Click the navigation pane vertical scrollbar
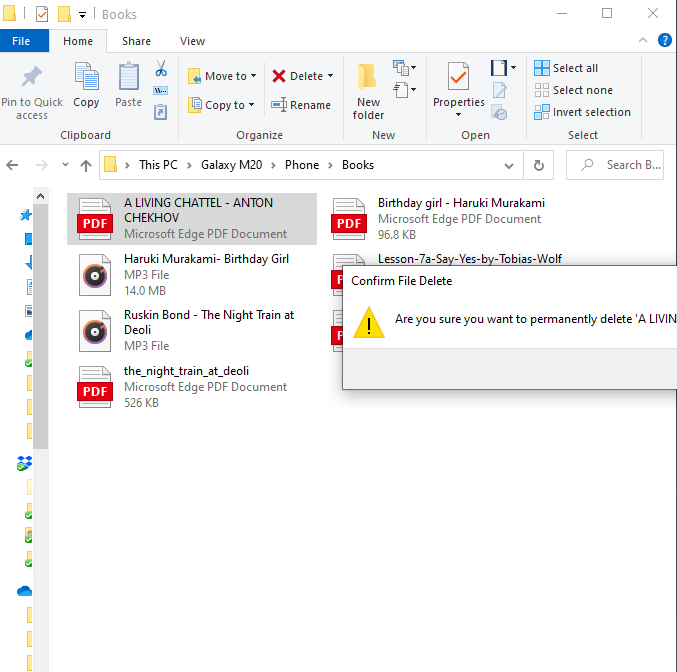The height and width of the screenshot is (672, 677). [x=41, y=320]
